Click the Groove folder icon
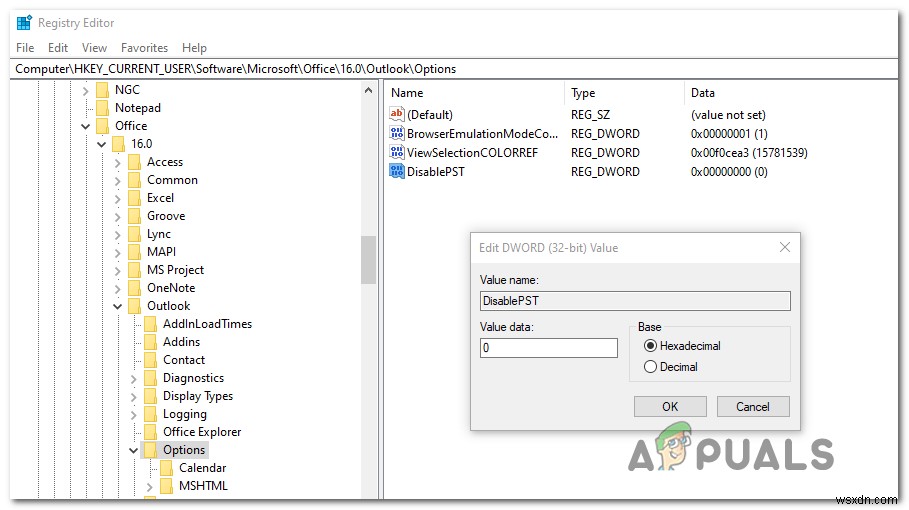The height and width of the screenshot is (510, 909). tap(134, 216)
